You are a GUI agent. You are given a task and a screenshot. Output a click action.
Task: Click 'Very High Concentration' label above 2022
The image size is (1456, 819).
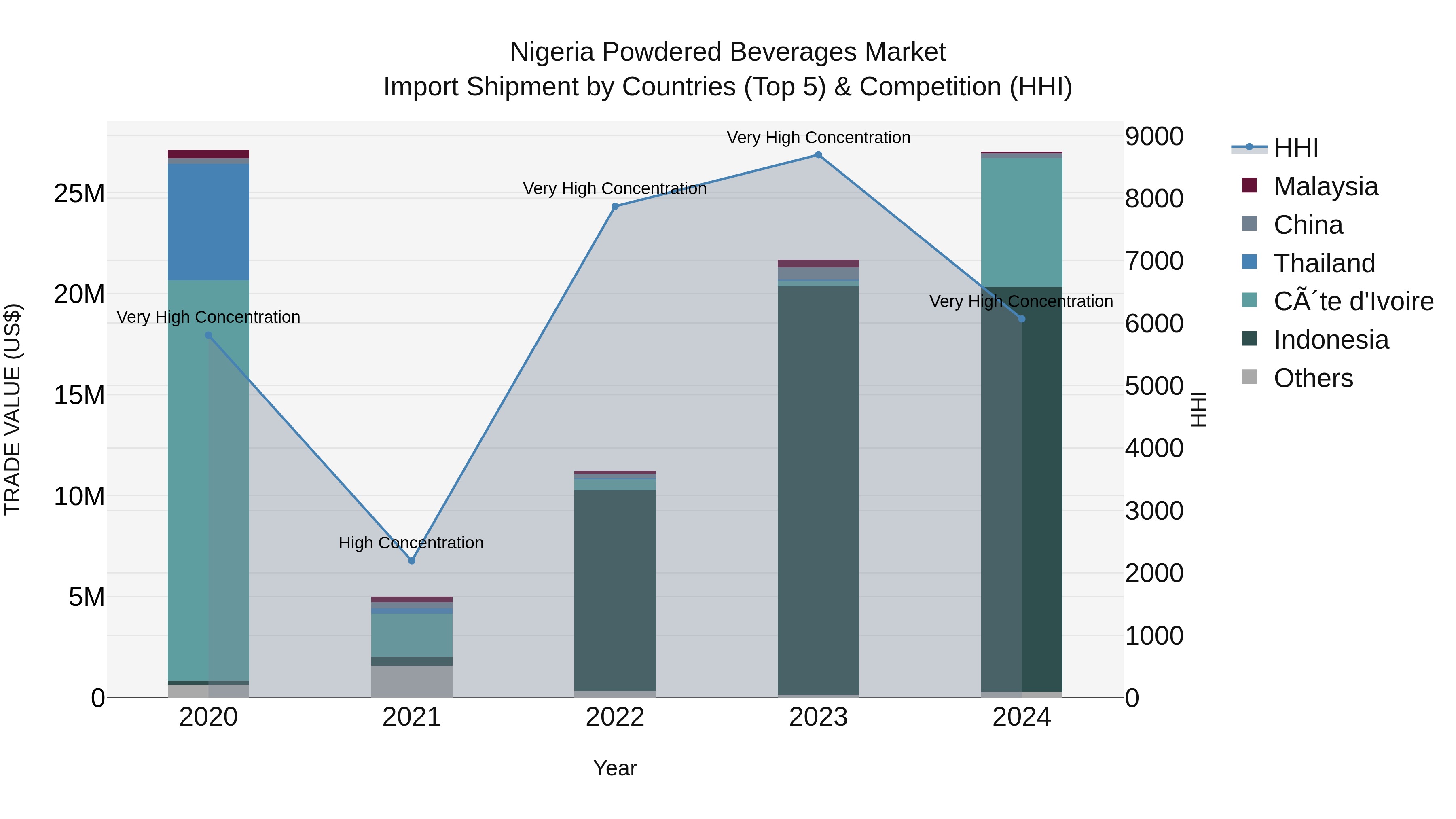click(x=615, y=188)
